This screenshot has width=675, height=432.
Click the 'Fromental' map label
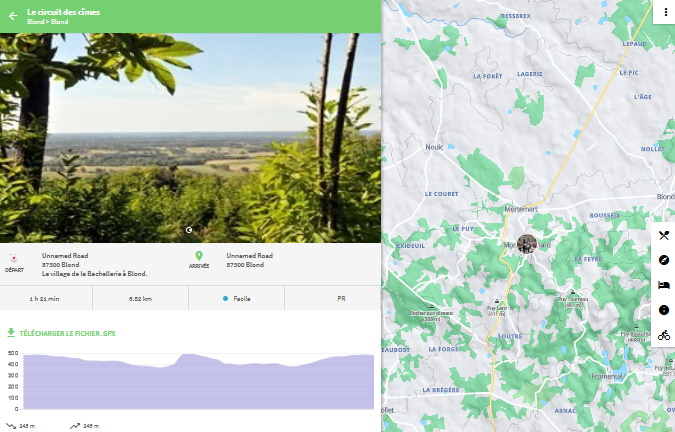click(x=607, y=376)
